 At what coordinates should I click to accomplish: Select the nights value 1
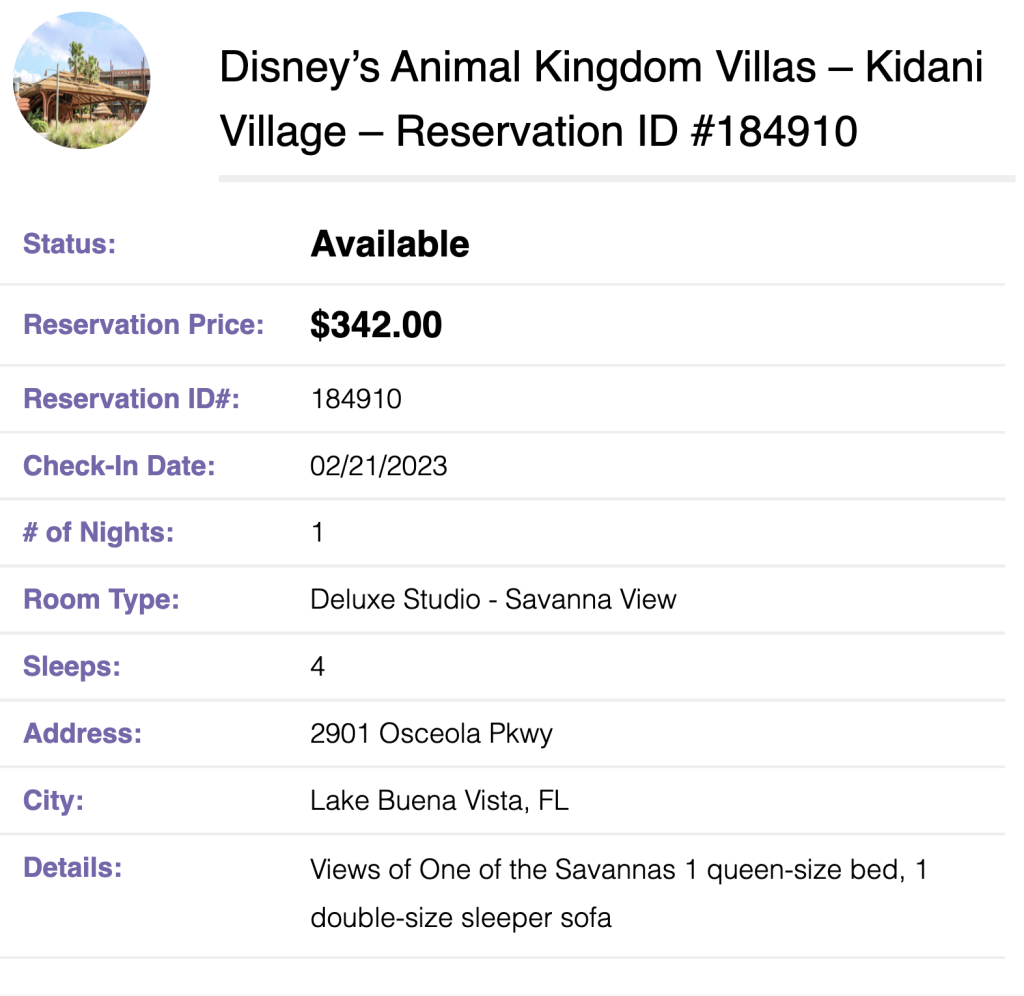[x=317, y=533]
